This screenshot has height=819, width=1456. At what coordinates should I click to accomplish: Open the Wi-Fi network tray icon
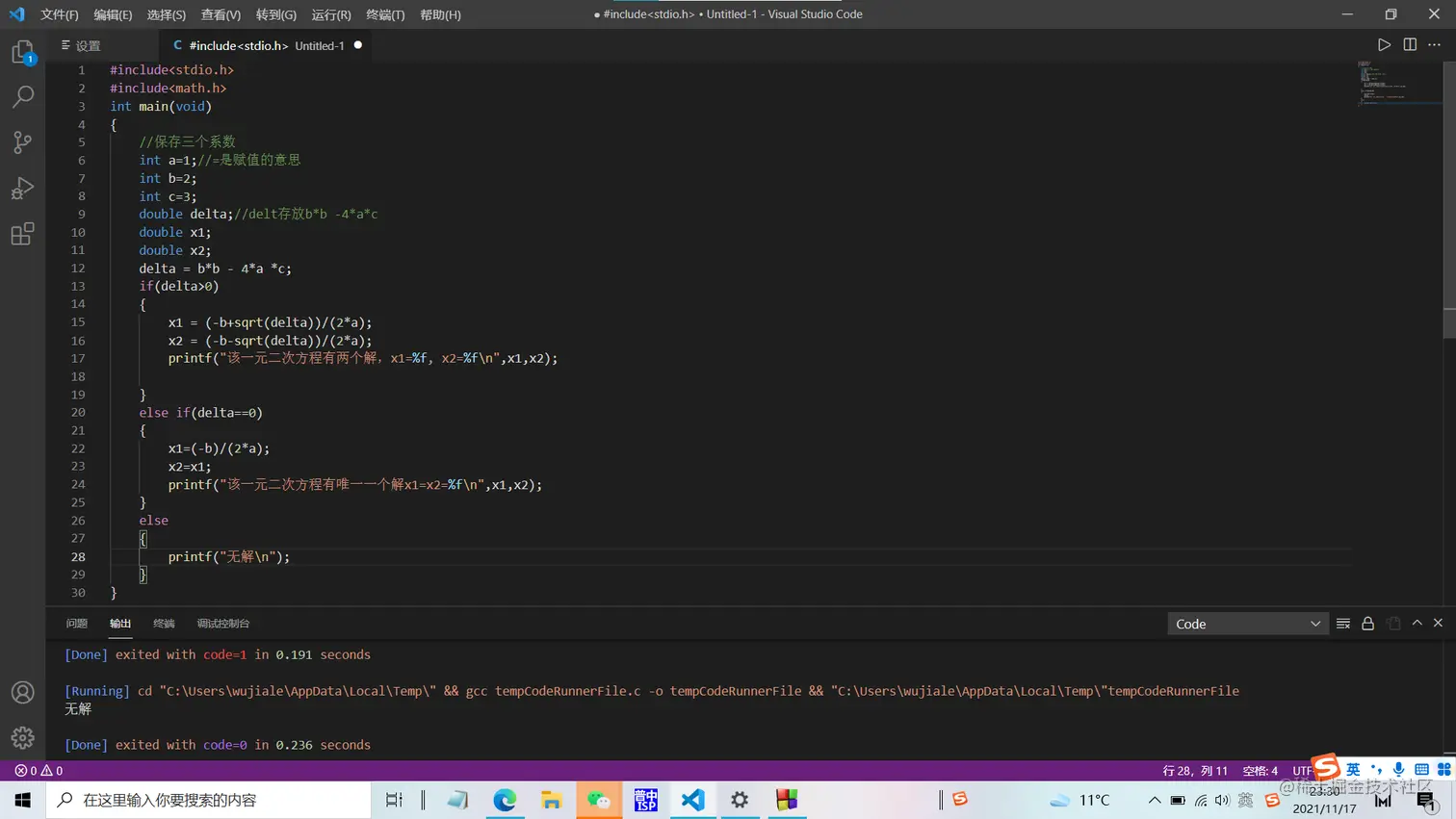click(x=1201, y=800)
